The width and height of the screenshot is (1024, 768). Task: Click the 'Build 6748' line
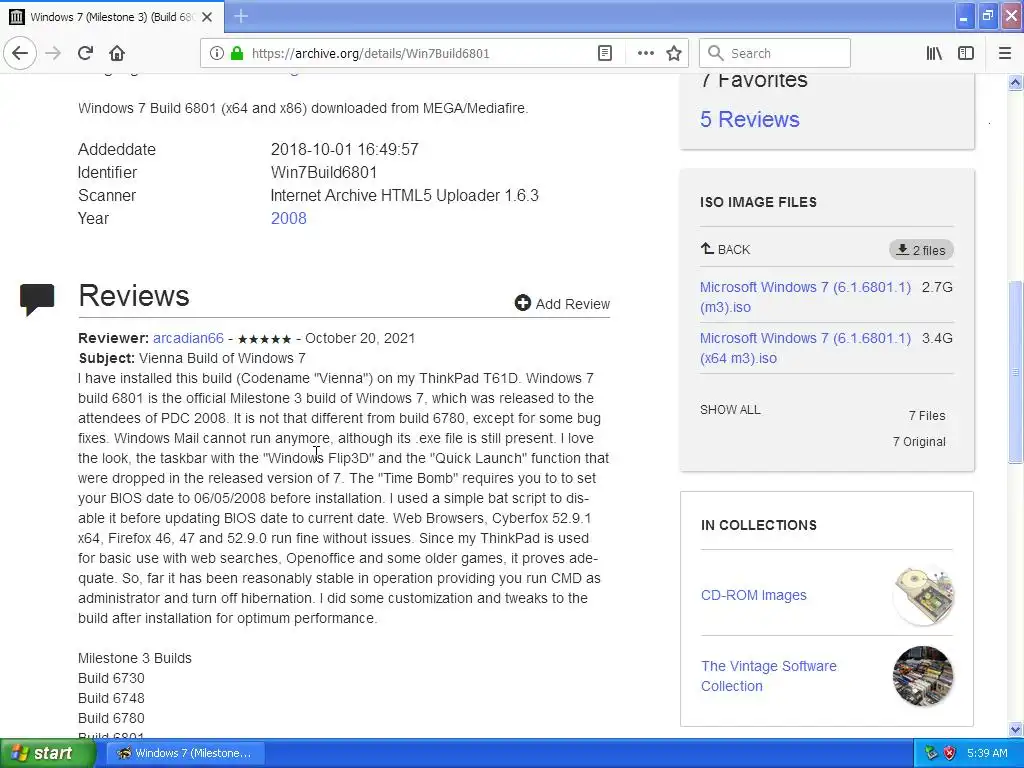coord(111,698)
